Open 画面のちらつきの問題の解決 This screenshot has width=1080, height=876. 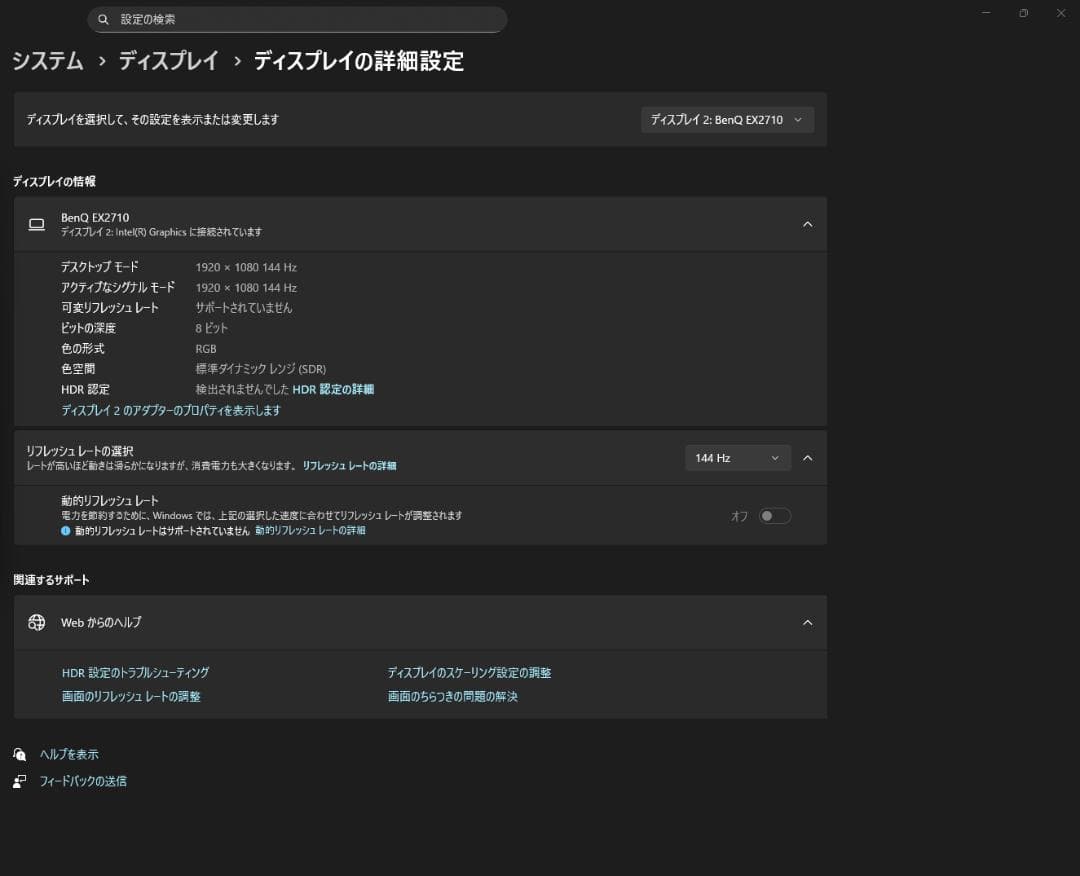click(x=452, y=696)
